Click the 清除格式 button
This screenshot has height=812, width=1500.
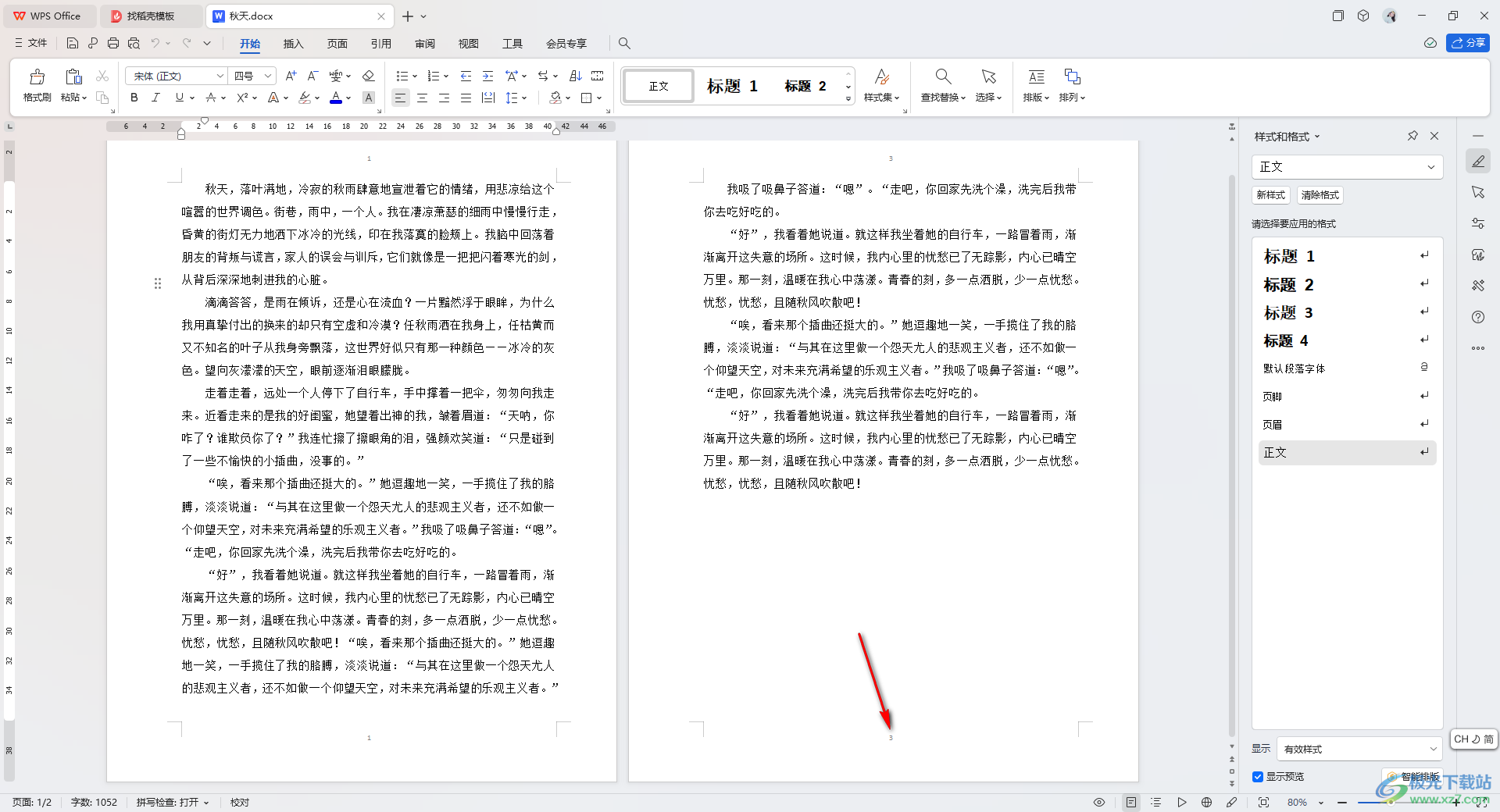pos(1320,195)
